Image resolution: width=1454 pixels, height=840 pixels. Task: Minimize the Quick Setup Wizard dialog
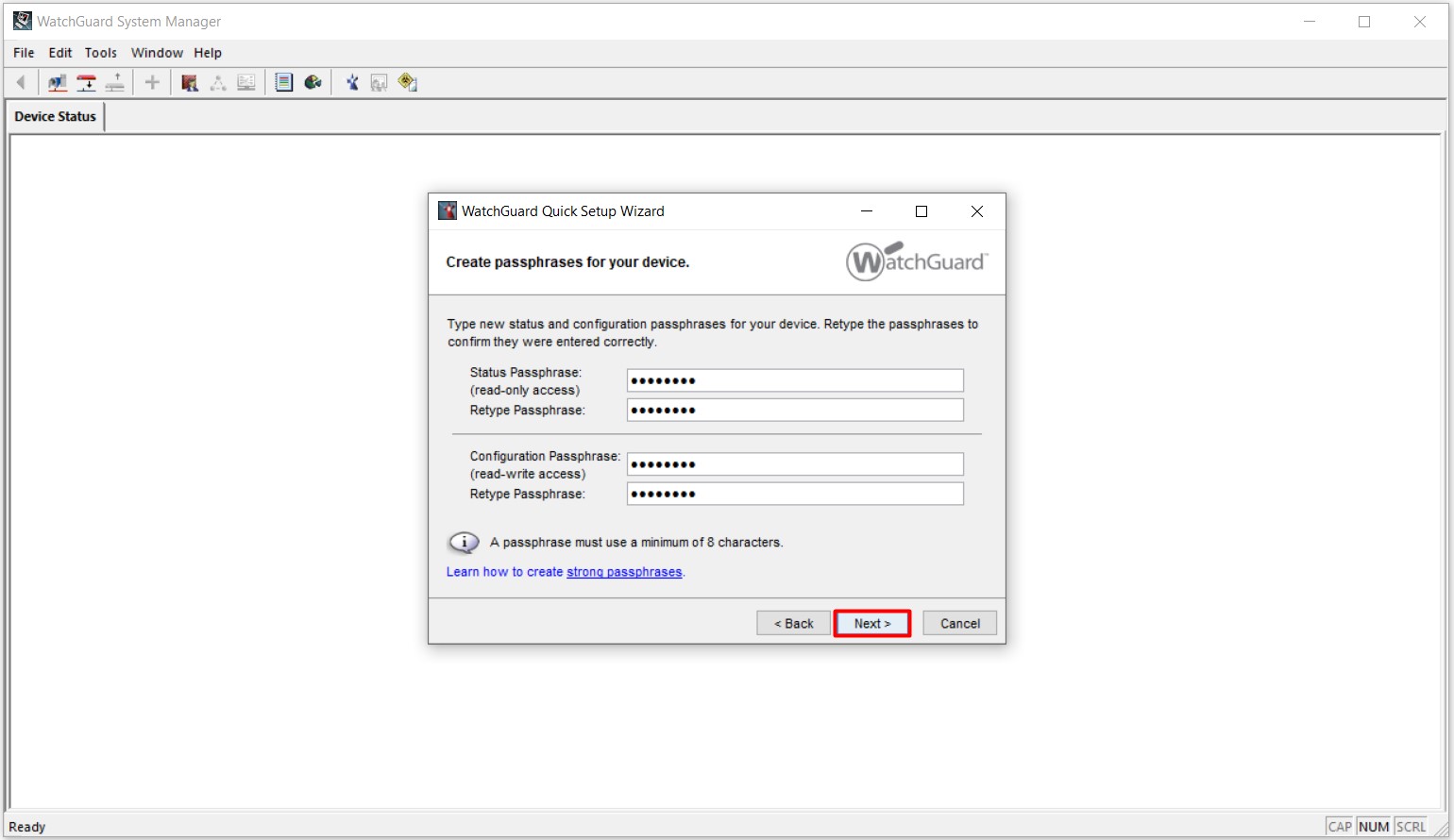pyautogui.click(x=867, y=211)
